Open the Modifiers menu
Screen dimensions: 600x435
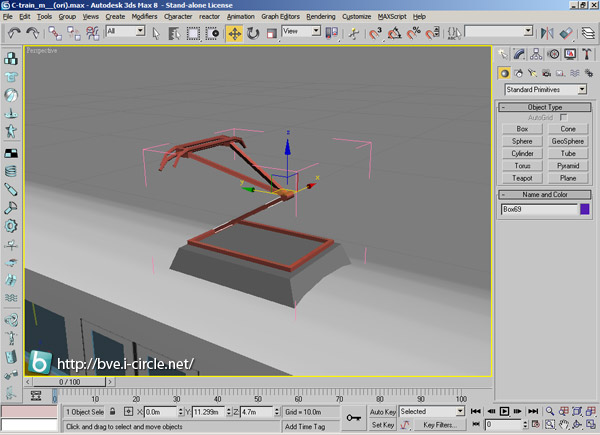point(144,17)
